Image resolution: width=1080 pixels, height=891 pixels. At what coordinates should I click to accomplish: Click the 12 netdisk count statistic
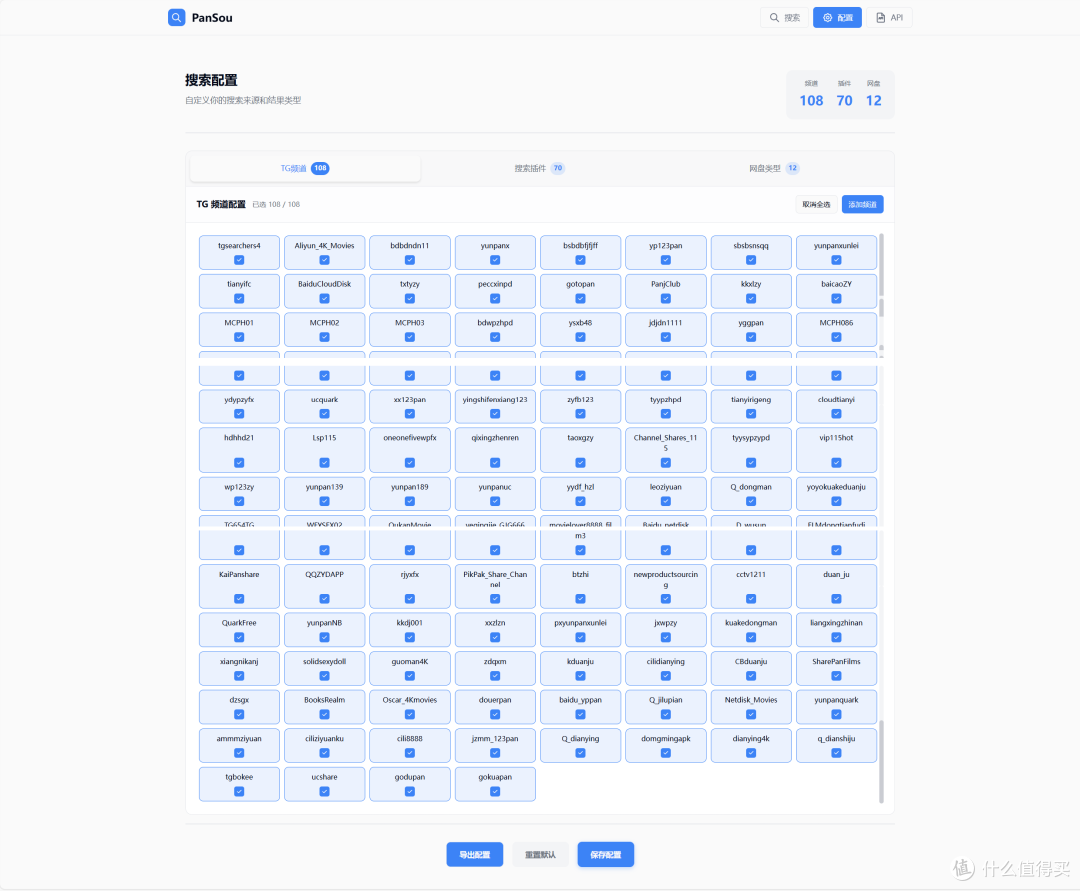pyautogui.click(x=873, y=101)
